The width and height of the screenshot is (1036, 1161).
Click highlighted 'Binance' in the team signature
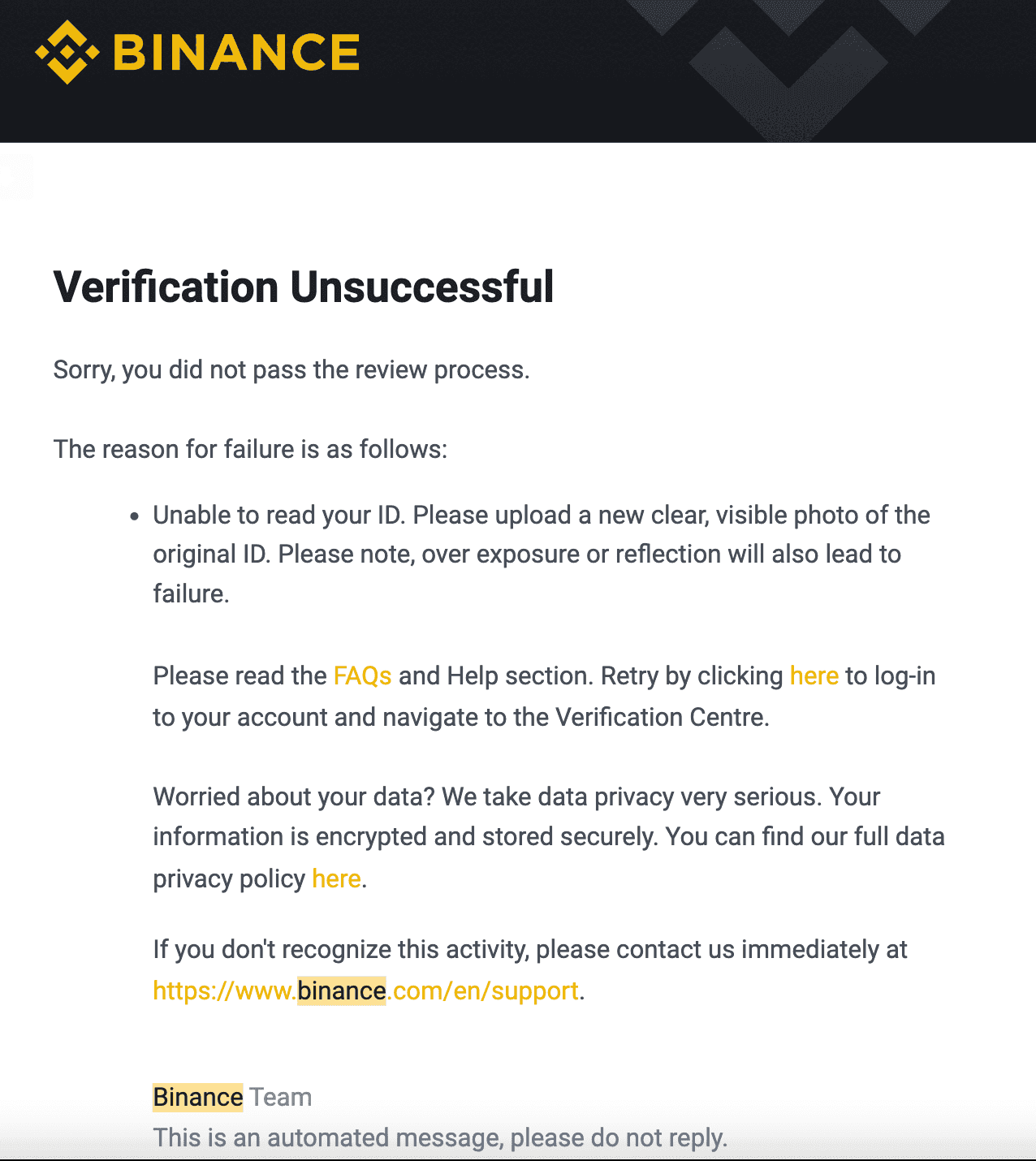point(198,1097)
